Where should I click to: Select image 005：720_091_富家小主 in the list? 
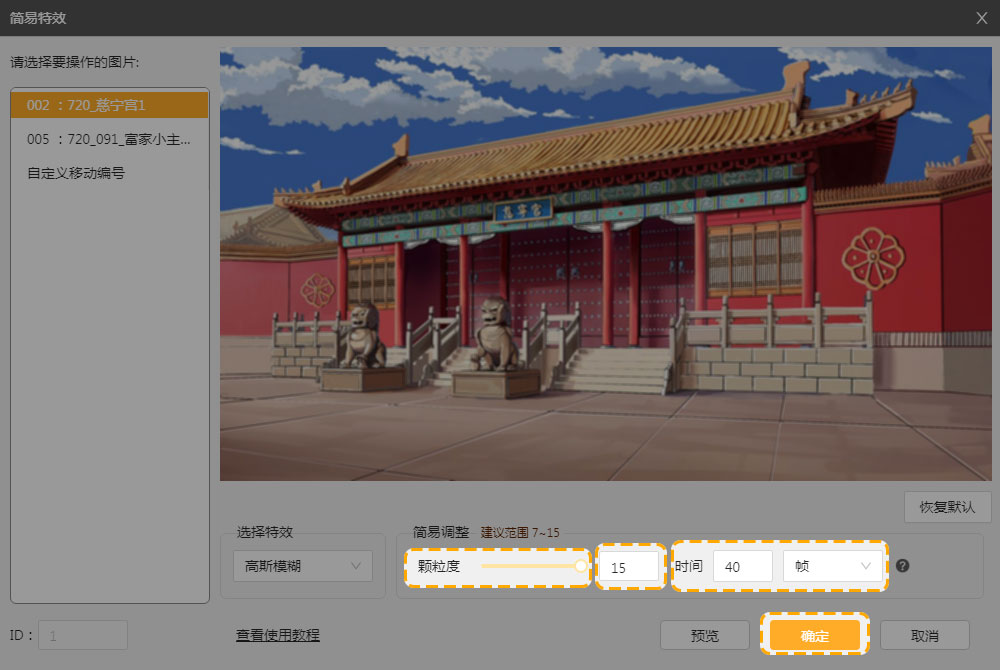[x=109, y=139]
